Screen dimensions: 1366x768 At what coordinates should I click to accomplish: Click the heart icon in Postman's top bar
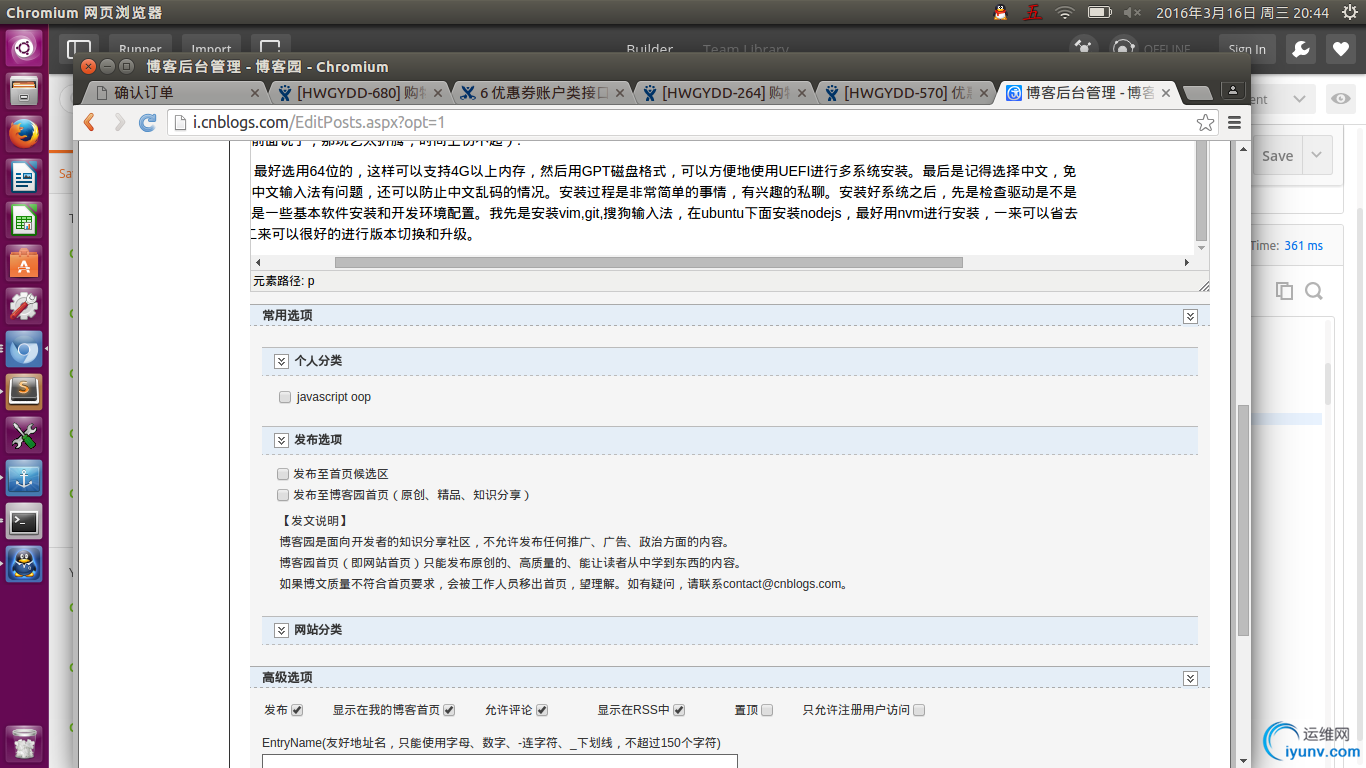1341,48
